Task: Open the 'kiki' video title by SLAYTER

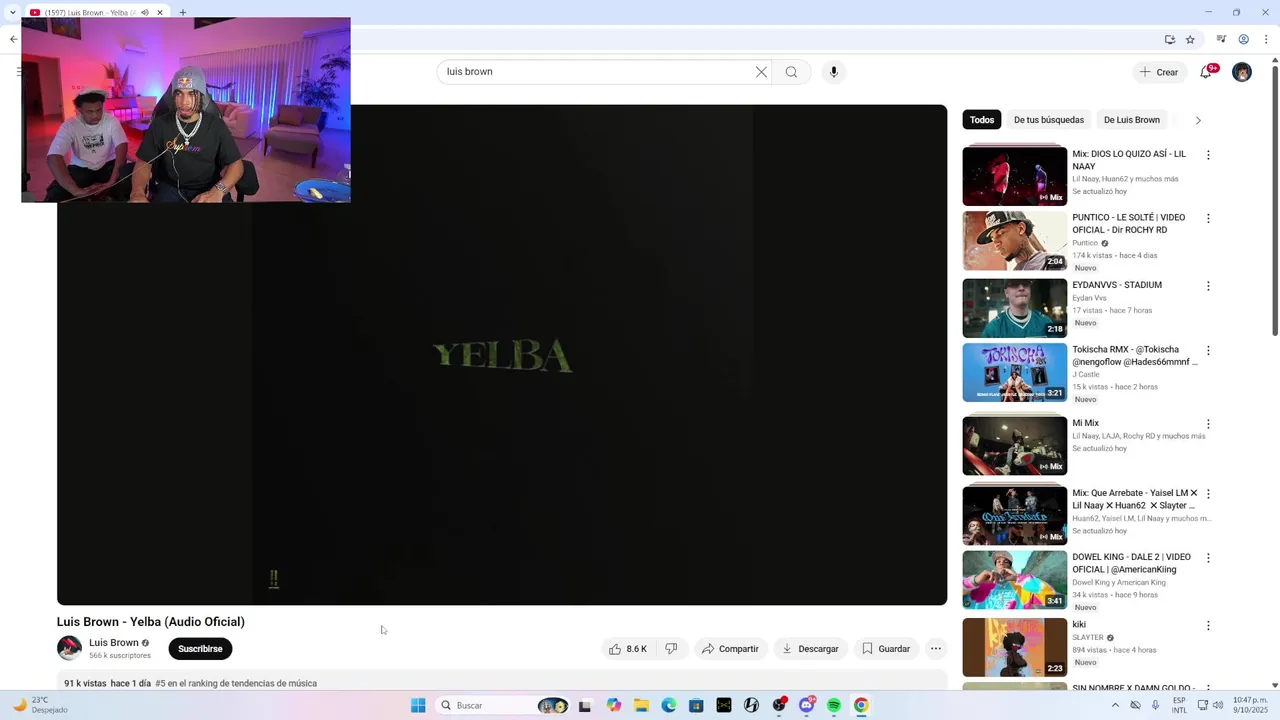Action: click(x=1079, y=625)
